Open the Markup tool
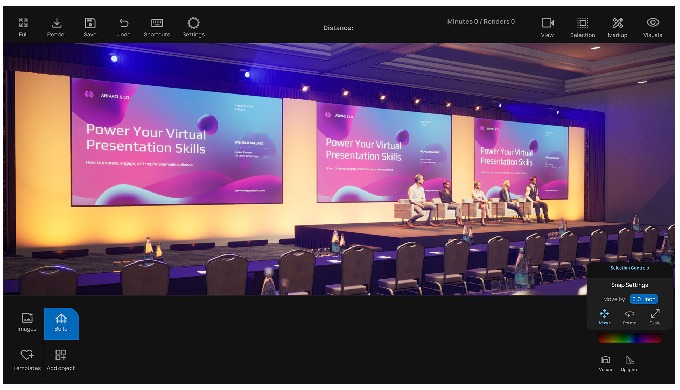Screen dimensions: 680x390 618,23
